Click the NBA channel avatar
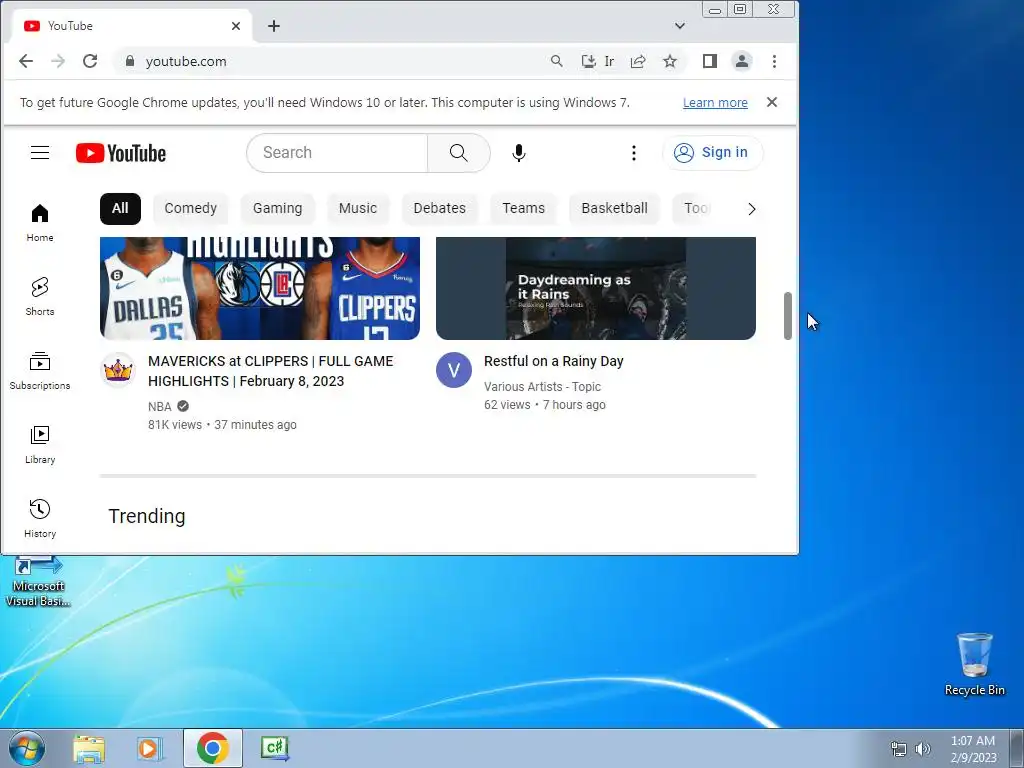Viewport: 1024px width, 768px height. (118, 370)
